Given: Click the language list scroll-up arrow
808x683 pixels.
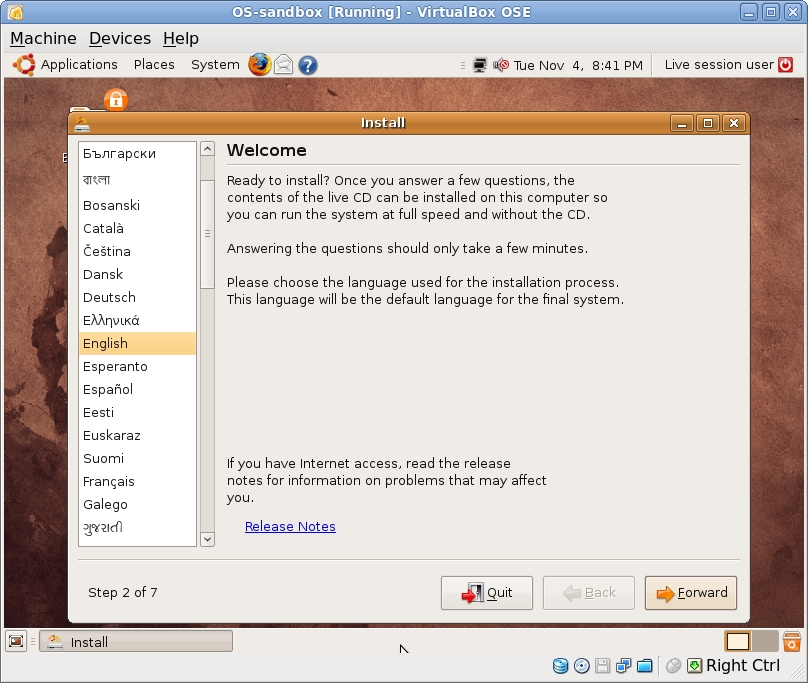Looking at the screenshot, I should pos(207,149).
